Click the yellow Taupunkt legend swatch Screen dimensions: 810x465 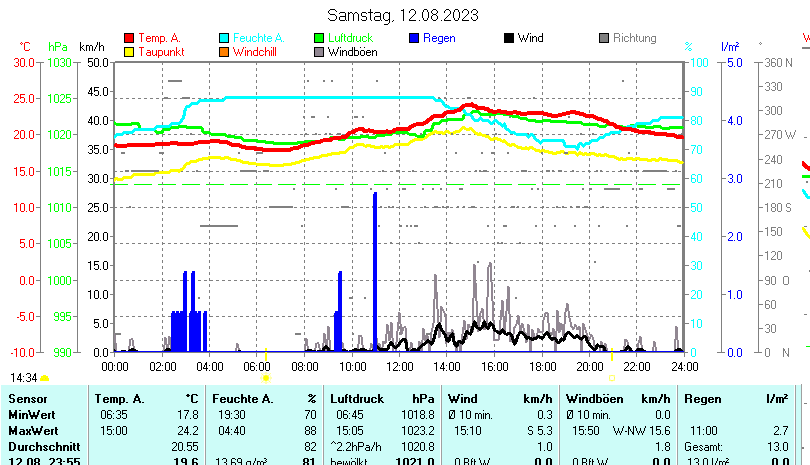click(x=128, y=51)
